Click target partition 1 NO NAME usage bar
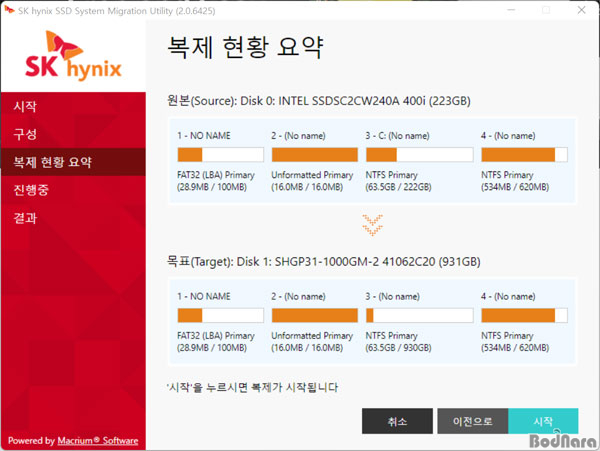Image resolution: width=600 pixels, height=451 pixels. (220, 315)
